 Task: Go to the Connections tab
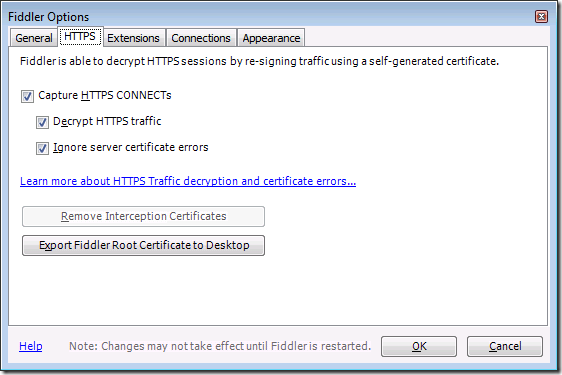click(201, 38)
